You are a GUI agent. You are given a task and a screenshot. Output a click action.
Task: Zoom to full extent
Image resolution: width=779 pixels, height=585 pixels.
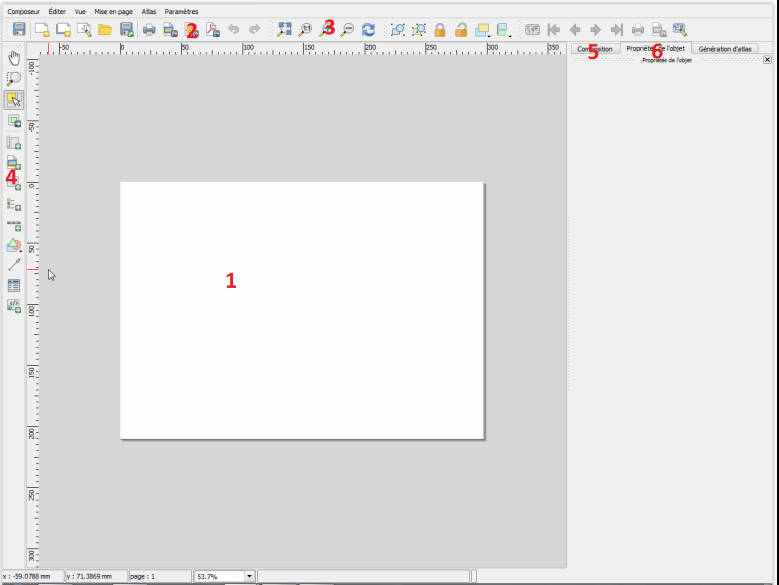284,29
